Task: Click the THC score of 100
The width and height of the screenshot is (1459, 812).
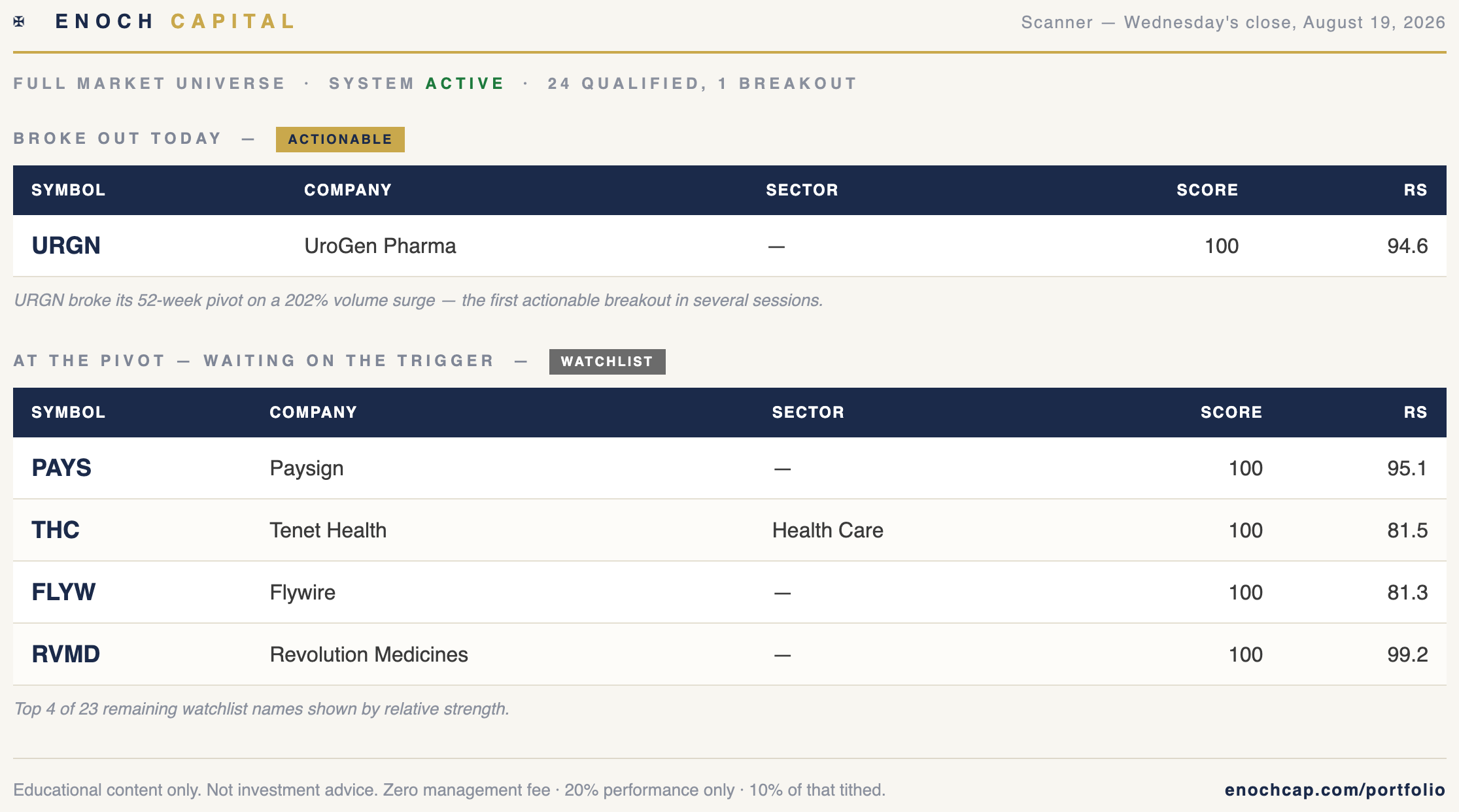Action: pyautogui.click(x=1246, y=530)
